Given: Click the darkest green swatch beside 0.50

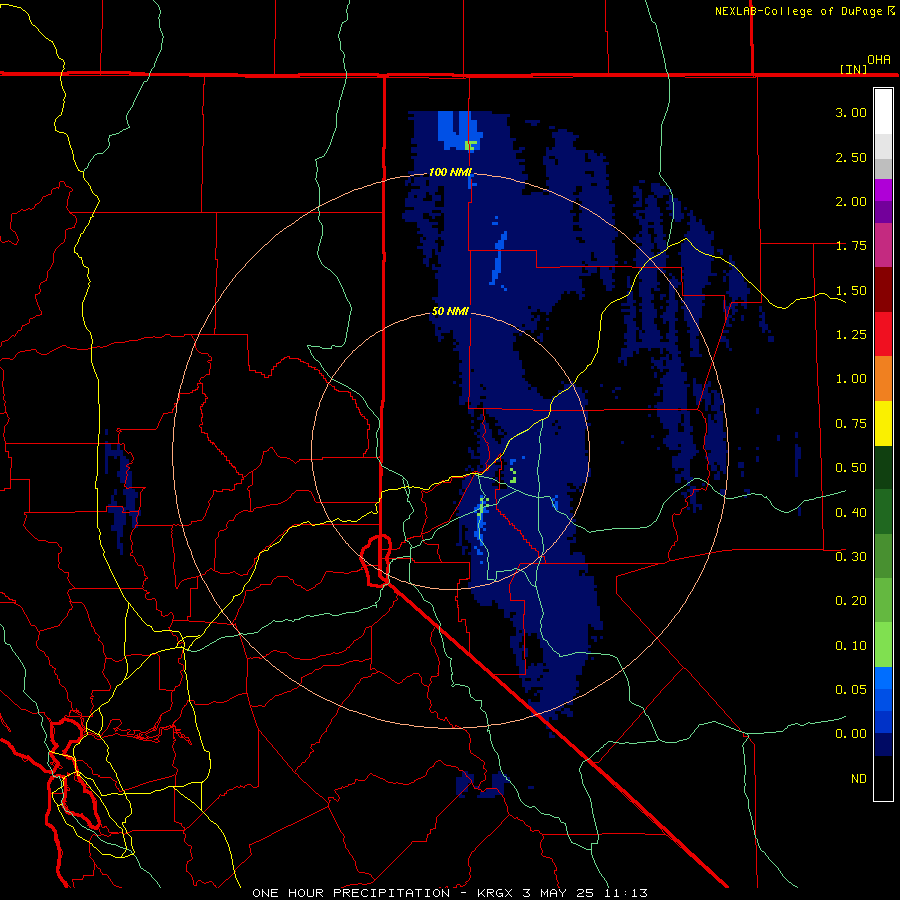Looking at the screenshot, I should pos(883,467).
